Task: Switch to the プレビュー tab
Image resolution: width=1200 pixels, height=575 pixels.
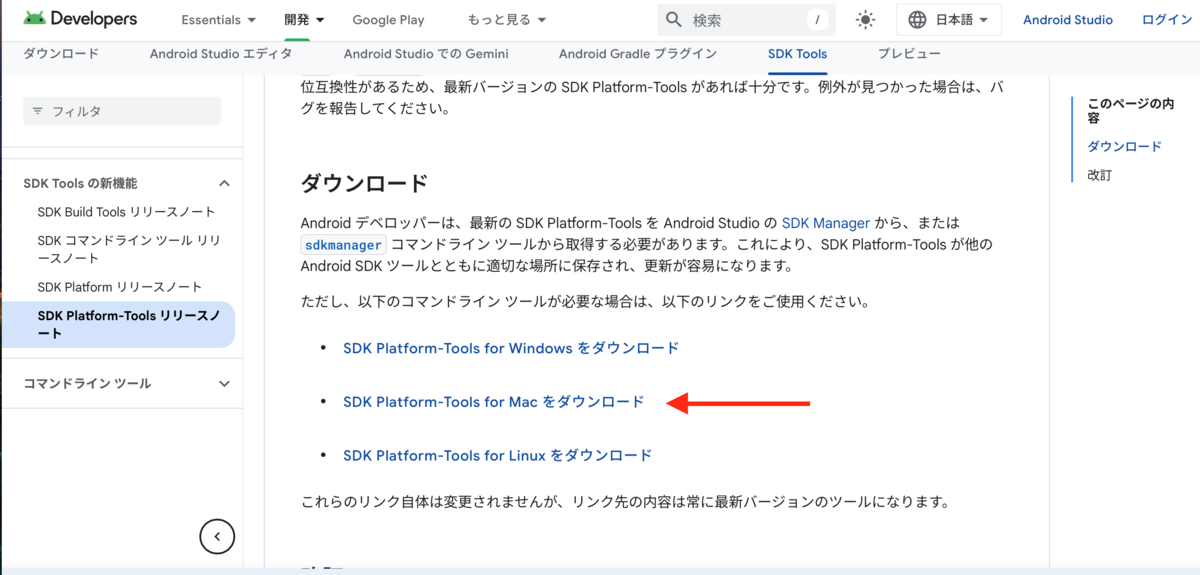Action: (909, 54)
